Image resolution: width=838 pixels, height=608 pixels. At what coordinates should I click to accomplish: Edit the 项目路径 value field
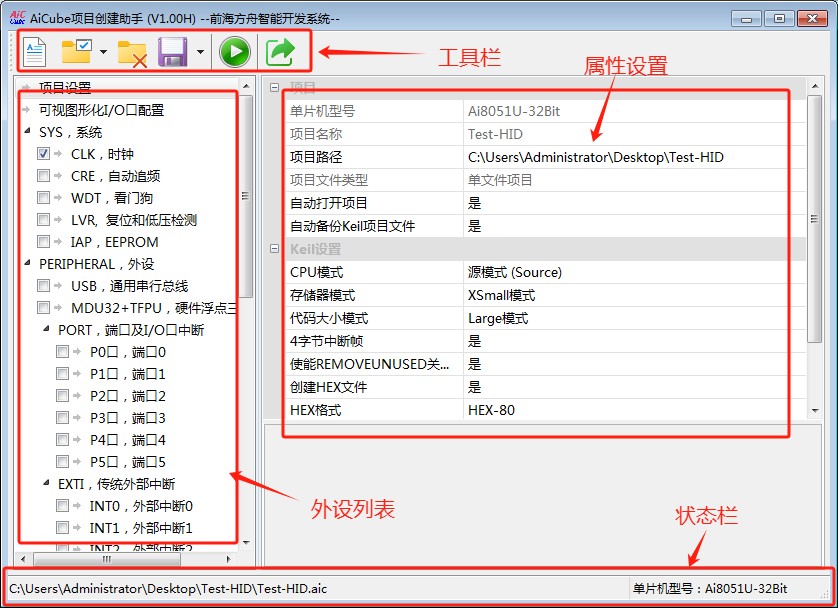click(x=634, y=157)
